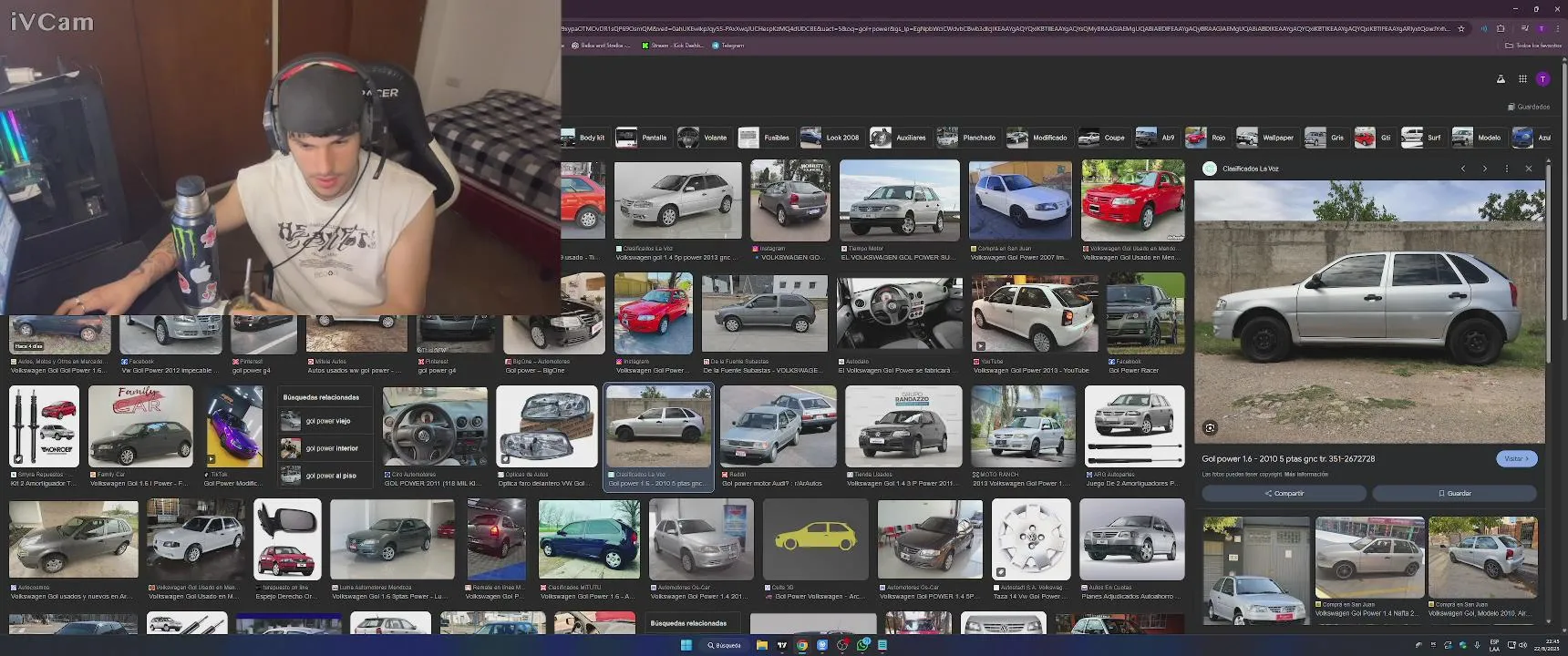Open Autodato steering wheel interior thumbnail

pos(899,314)
